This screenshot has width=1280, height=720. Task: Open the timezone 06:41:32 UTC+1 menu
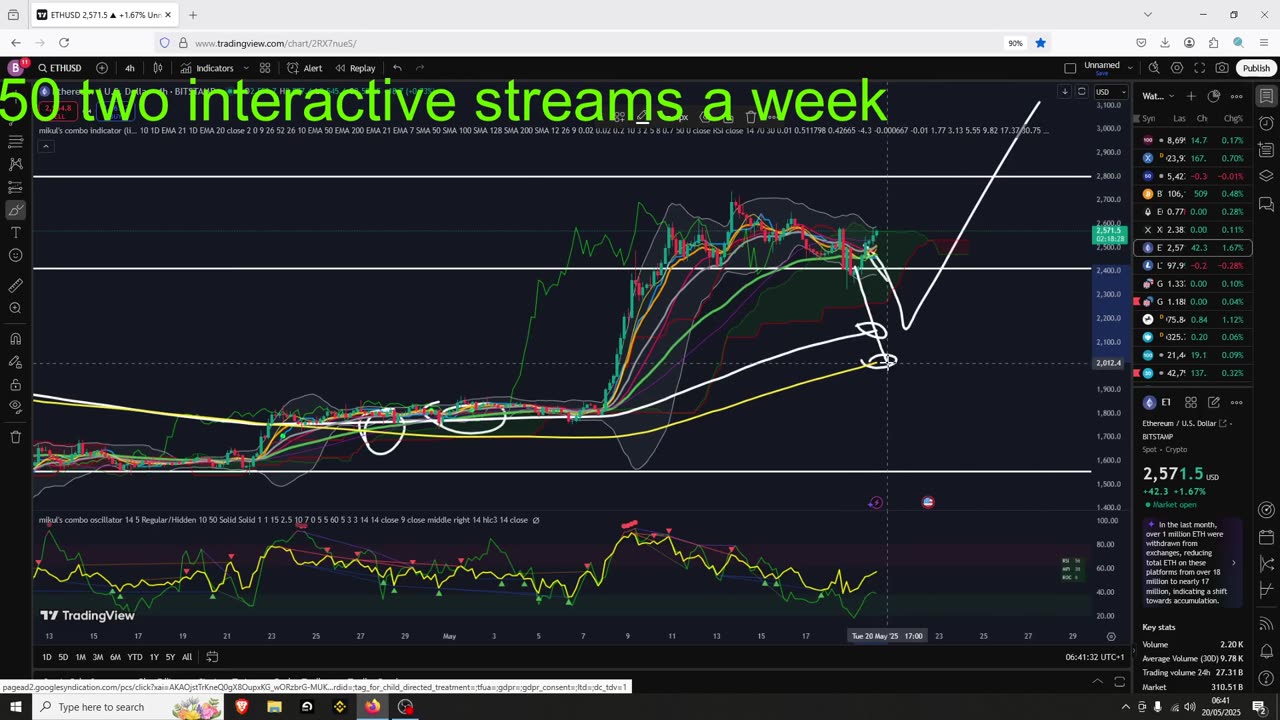[x=1095, y=657]
